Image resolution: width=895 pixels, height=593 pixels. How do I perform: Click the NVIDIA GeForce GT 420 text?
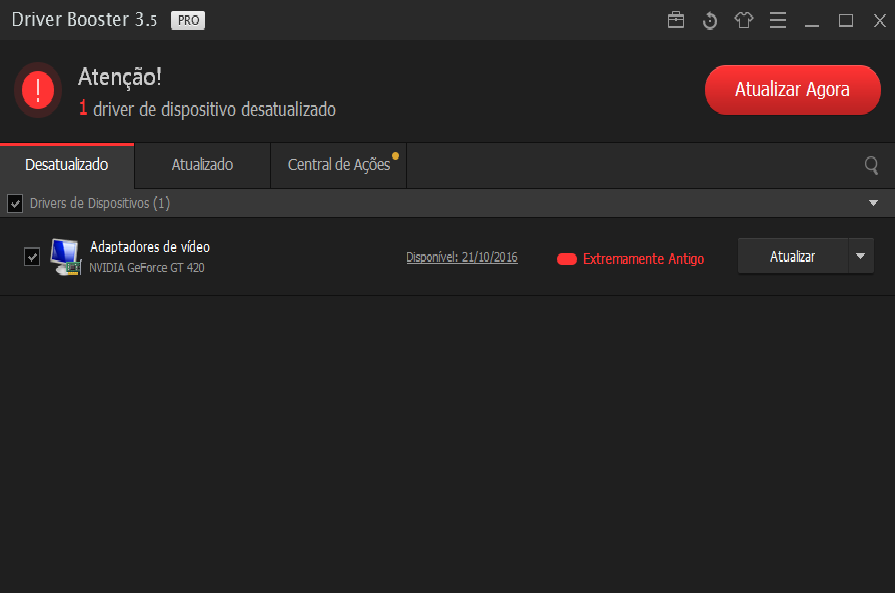coord(147,268)
